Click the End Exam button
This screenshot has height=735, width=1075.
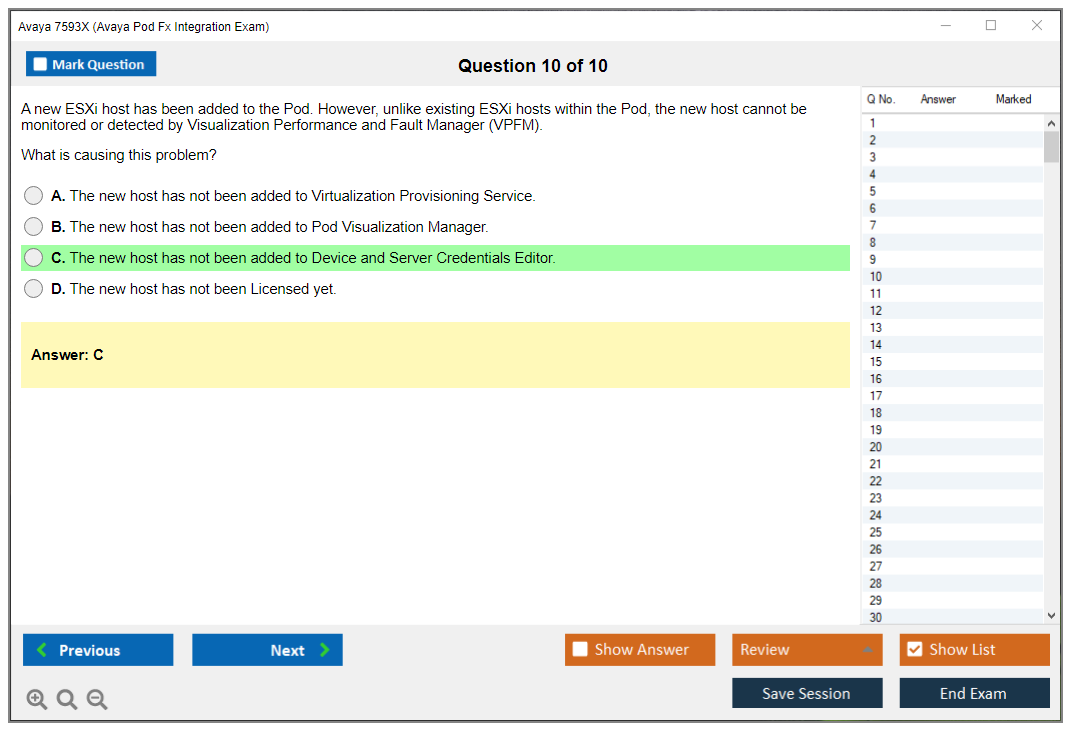pos(974,693)
